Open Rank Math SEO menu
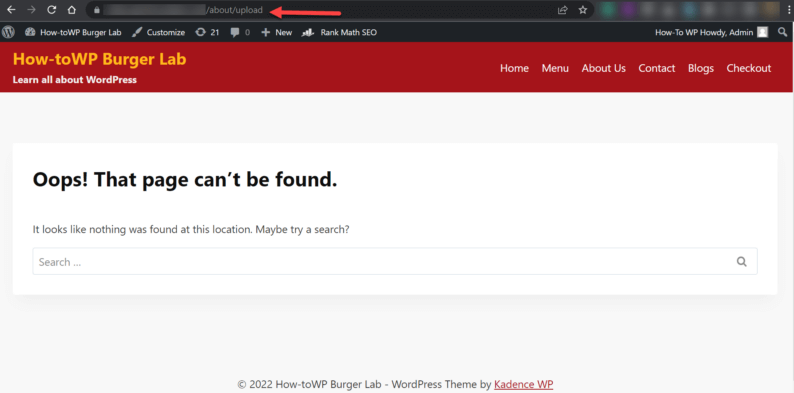Image resolution: width=794 pixels, height=393 pixels. coord(339,32)
